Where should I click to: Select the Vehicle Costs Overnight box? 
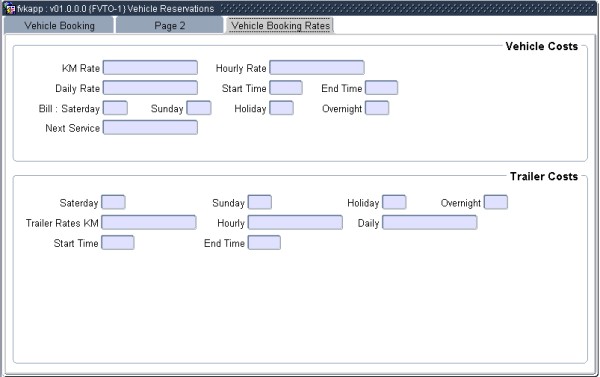pos(377,108)
